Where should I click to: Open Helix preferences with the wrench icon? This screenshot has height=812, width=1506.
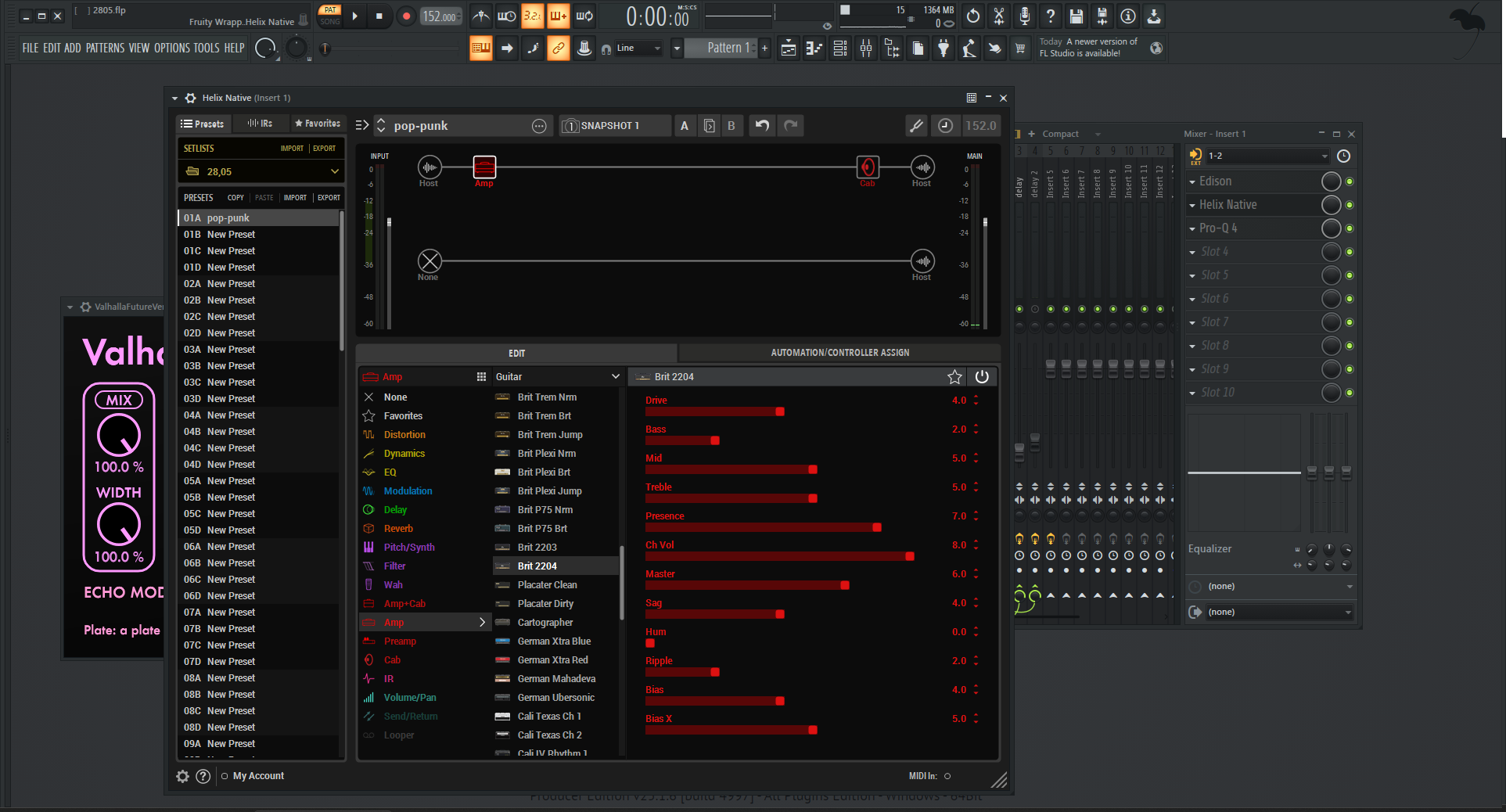click(x=916, y=125)
